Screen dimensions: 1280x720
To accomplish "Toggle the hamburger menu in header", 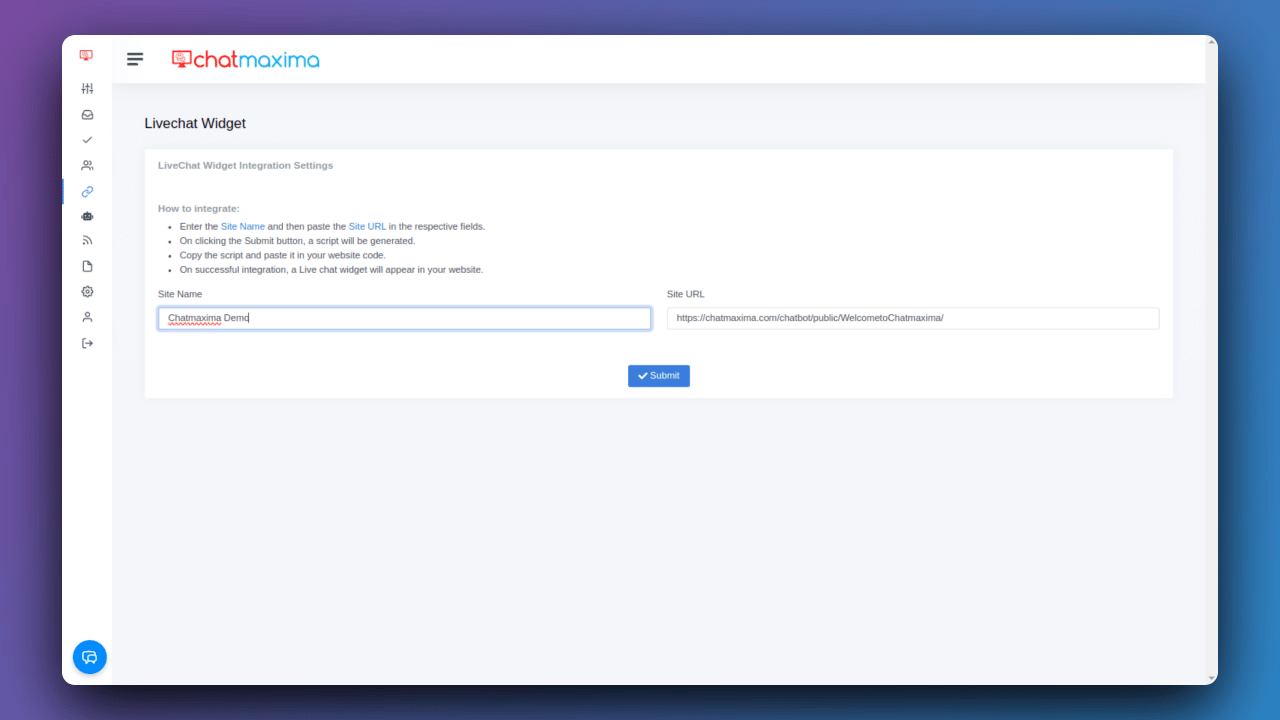I will (135, 59).
